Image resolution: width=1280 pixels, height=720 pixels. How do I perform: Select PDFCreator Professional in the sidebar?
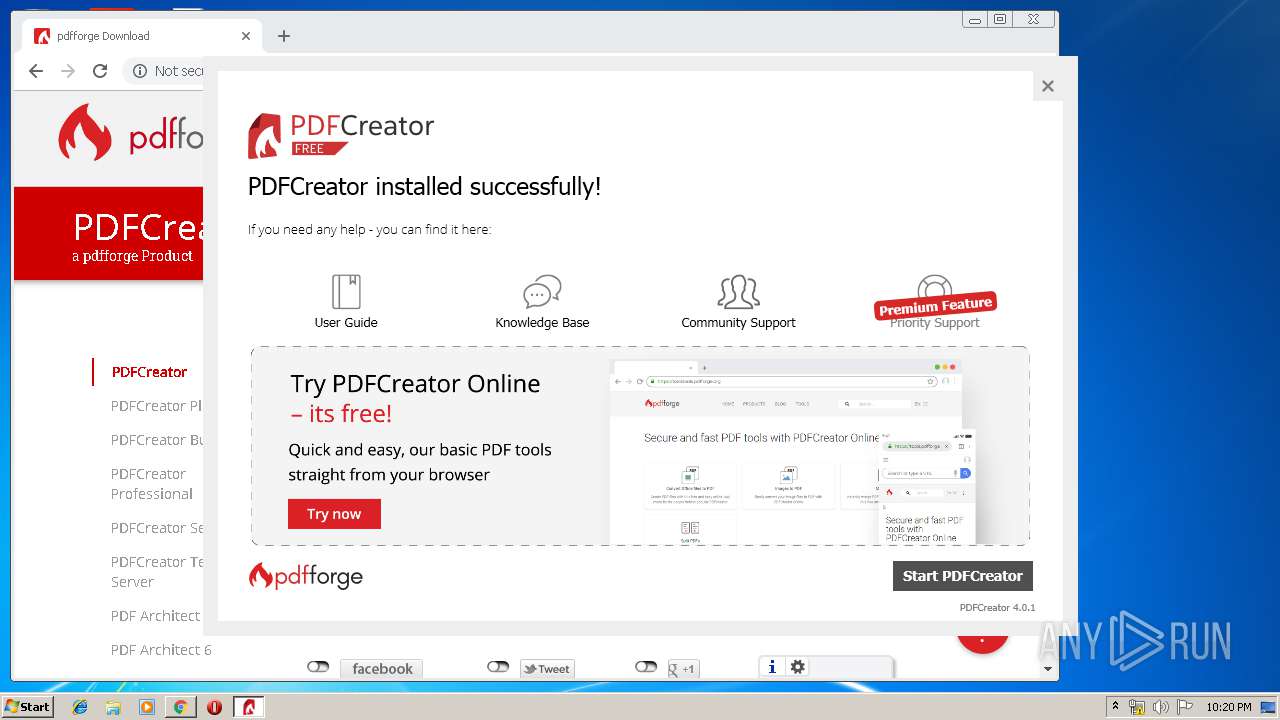[x=152, y=484]
